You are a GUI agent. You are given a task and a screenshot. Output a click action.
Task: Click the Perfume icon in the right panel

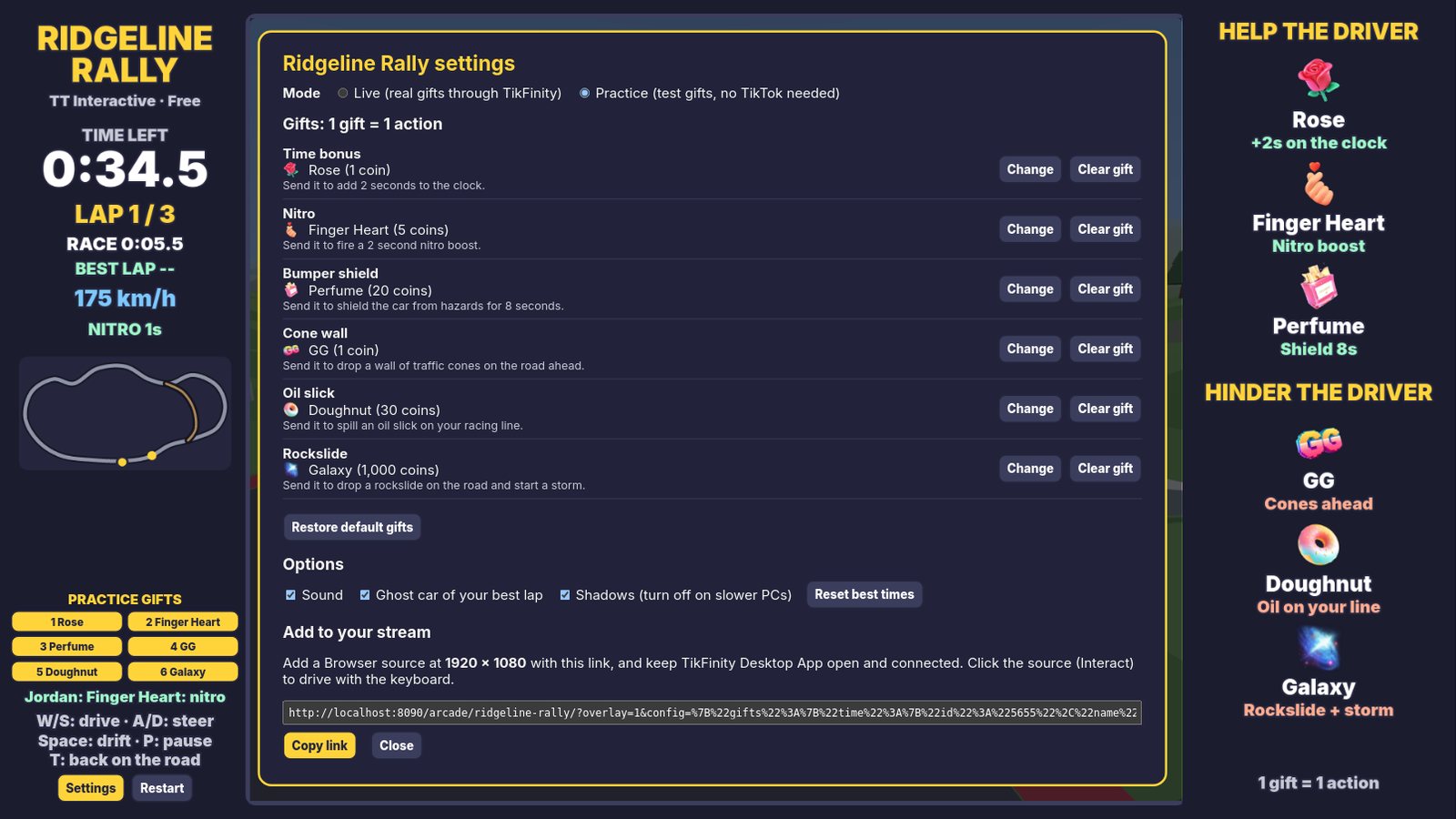click(x=1318, y=287)
